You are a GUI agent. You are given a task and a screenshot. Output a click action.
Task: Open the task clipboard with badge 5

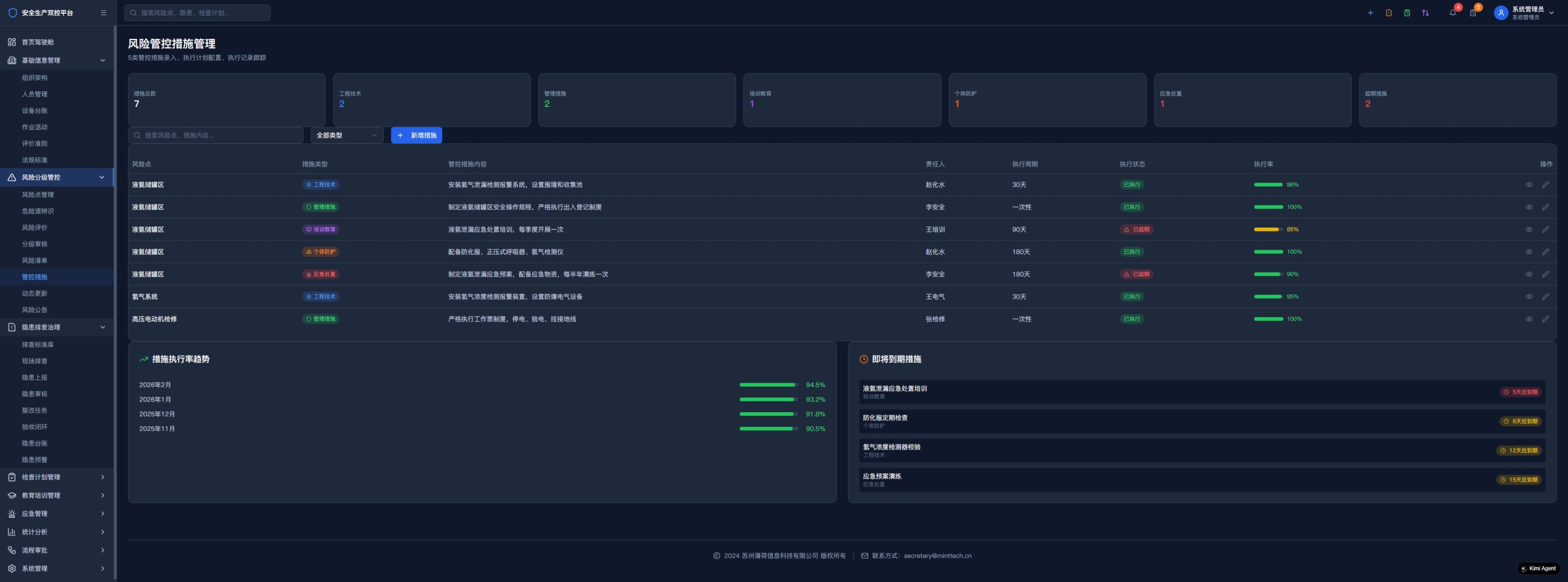[x=1472, y=13]
